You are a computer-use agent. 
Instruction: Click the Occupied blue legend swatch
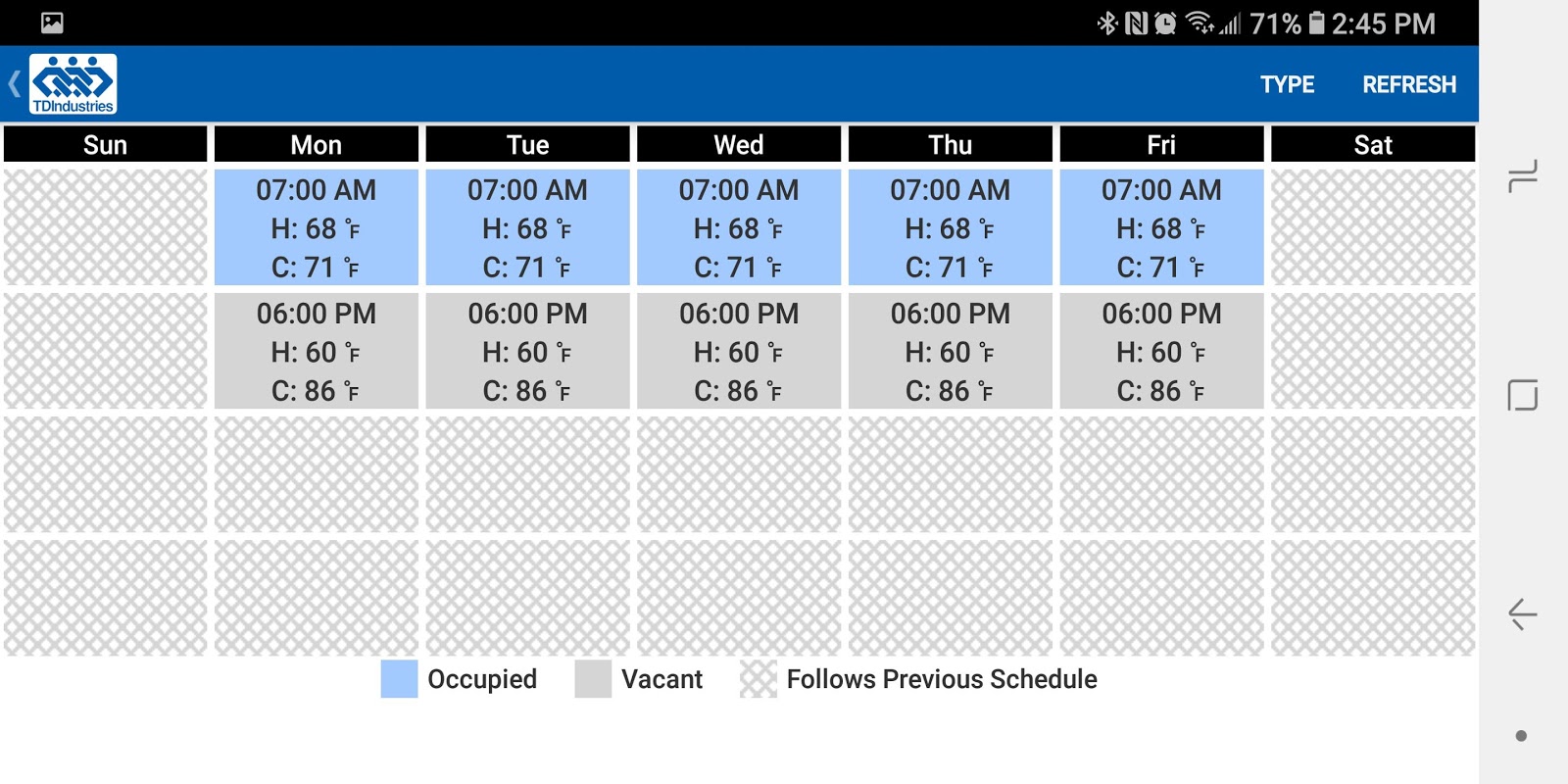(x=399, y=679)
